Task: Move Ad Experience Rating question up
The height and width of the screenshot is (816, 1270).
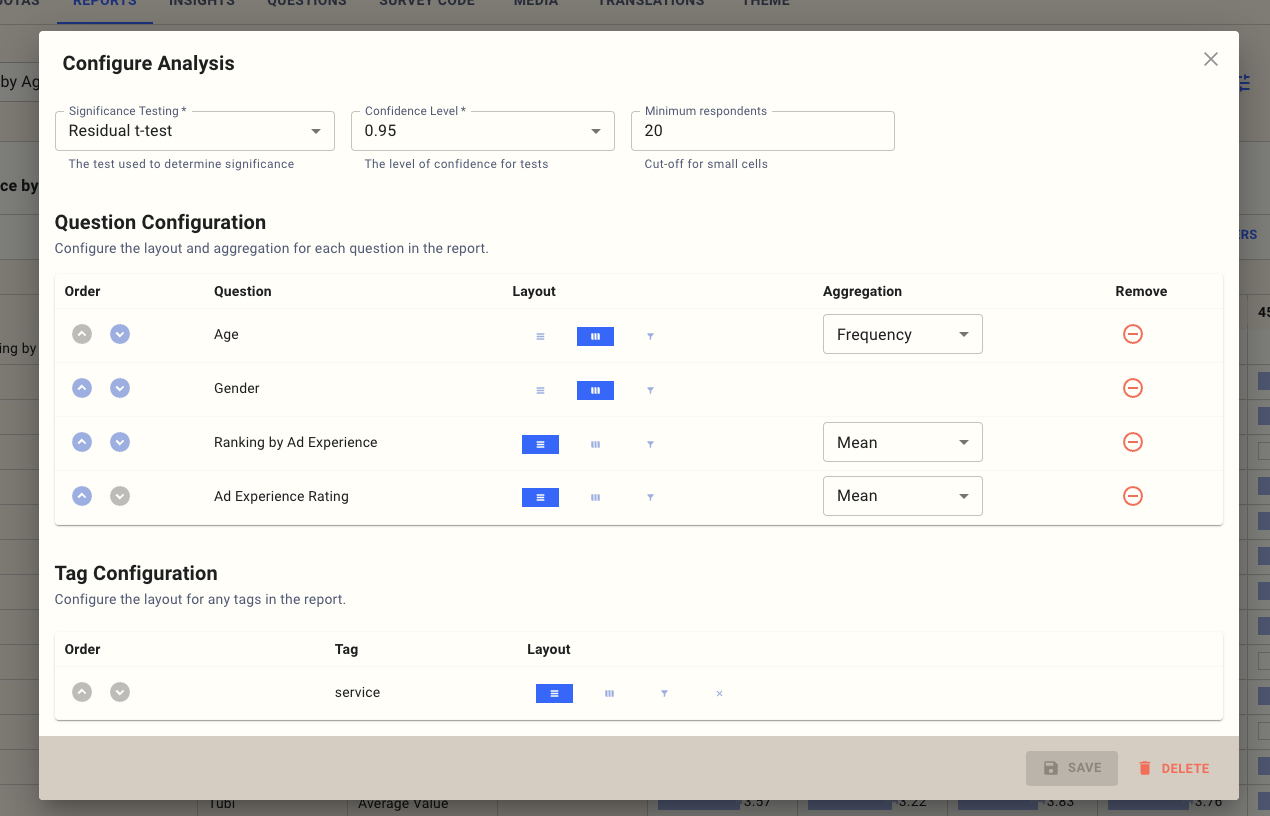Action: tap(82, 496)
